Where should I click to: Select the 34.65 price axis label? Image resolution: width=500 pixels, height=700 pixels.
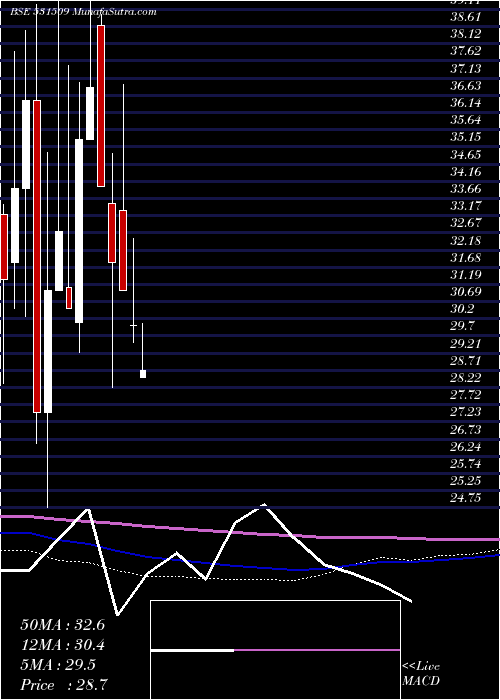pyautogui.click(x=466, y=154)
